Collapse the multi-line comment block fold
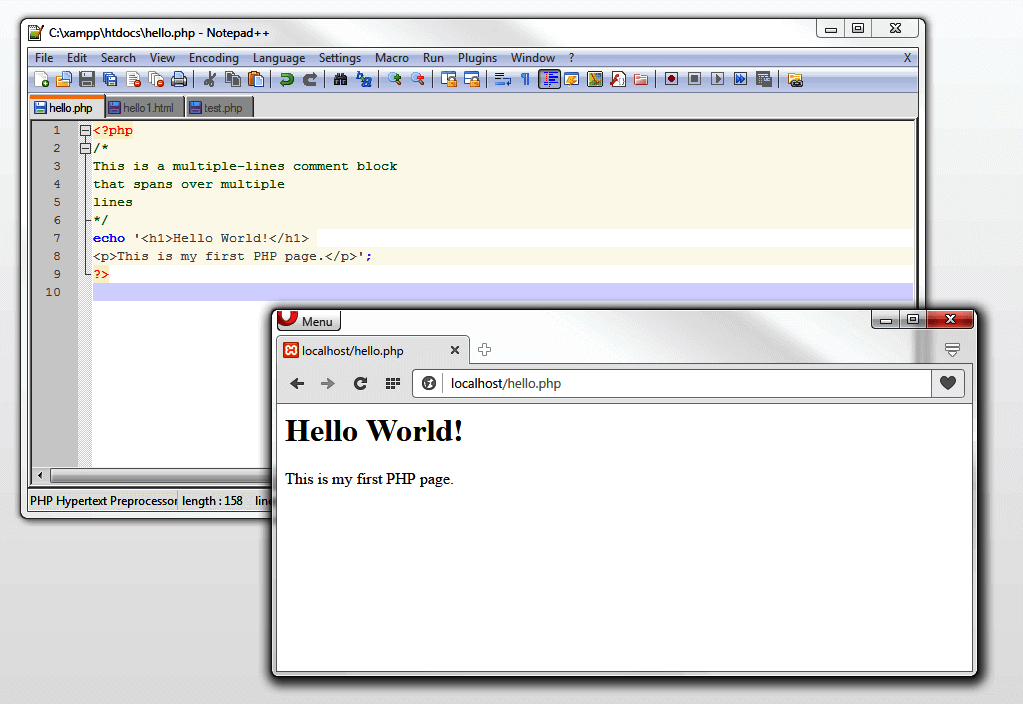The height and width of the screenshot is (704, 1023). (86, 148)
